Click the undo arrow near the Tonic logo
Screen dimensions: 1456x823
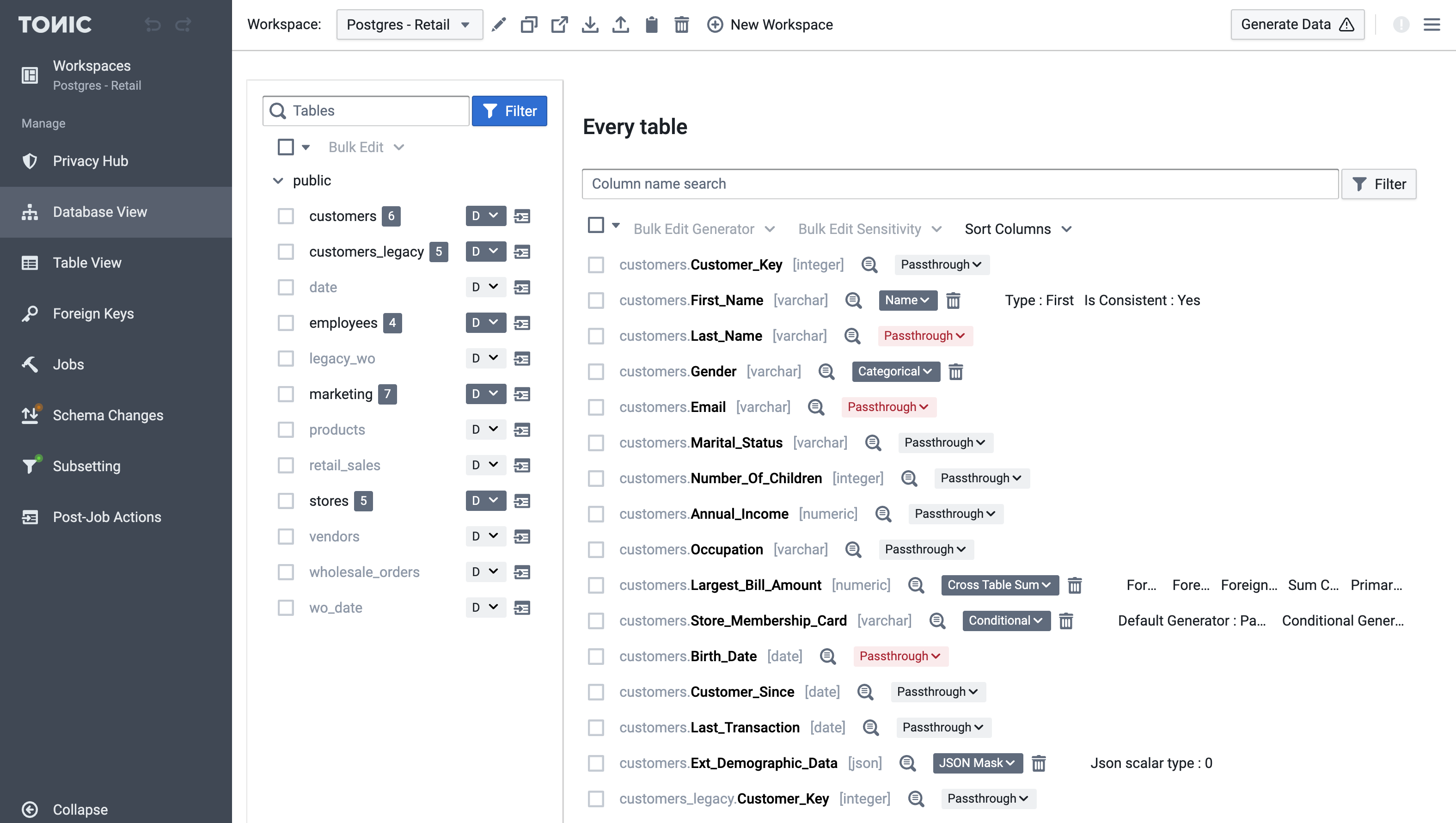[153, 25]
